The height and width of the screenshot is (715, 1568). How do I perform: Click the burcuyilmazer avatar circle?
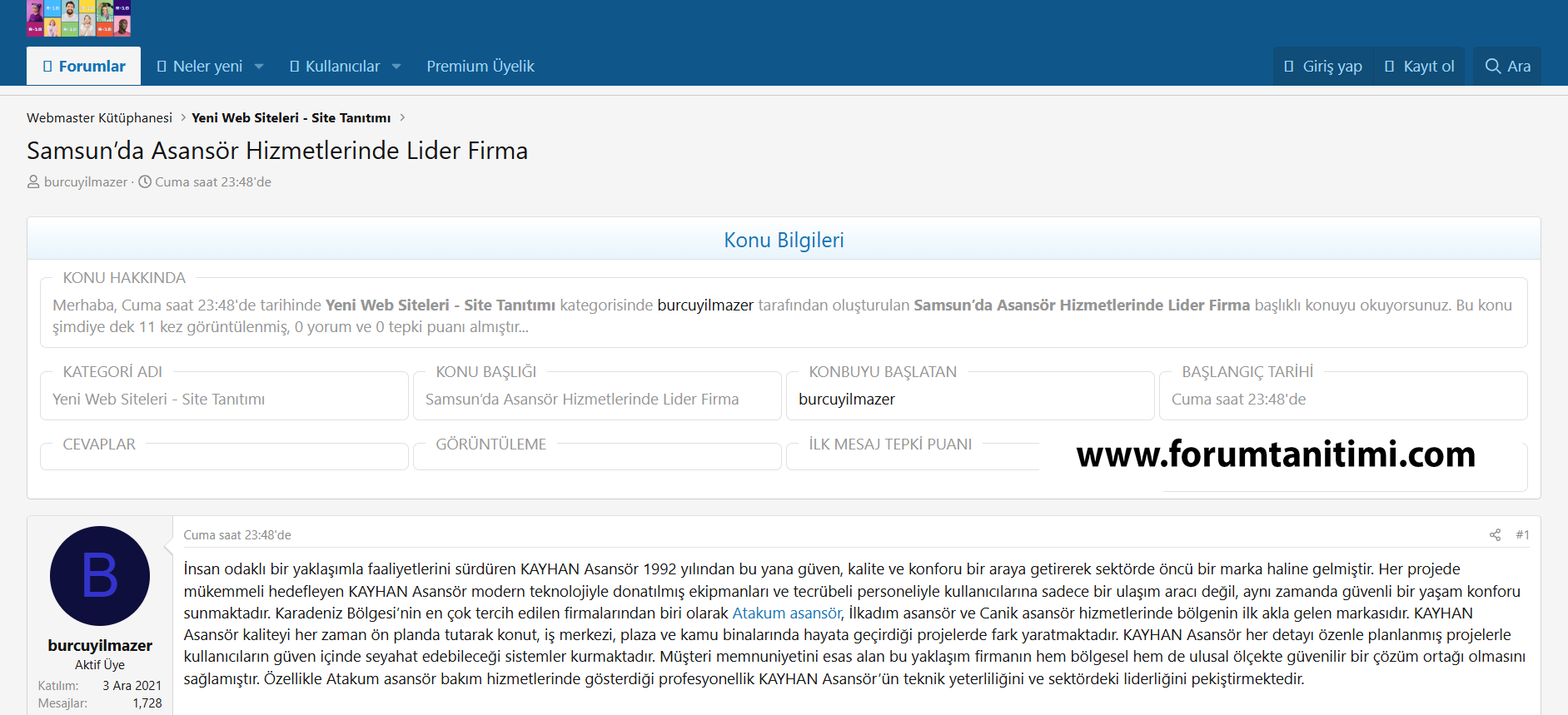(x=100, y=576)
